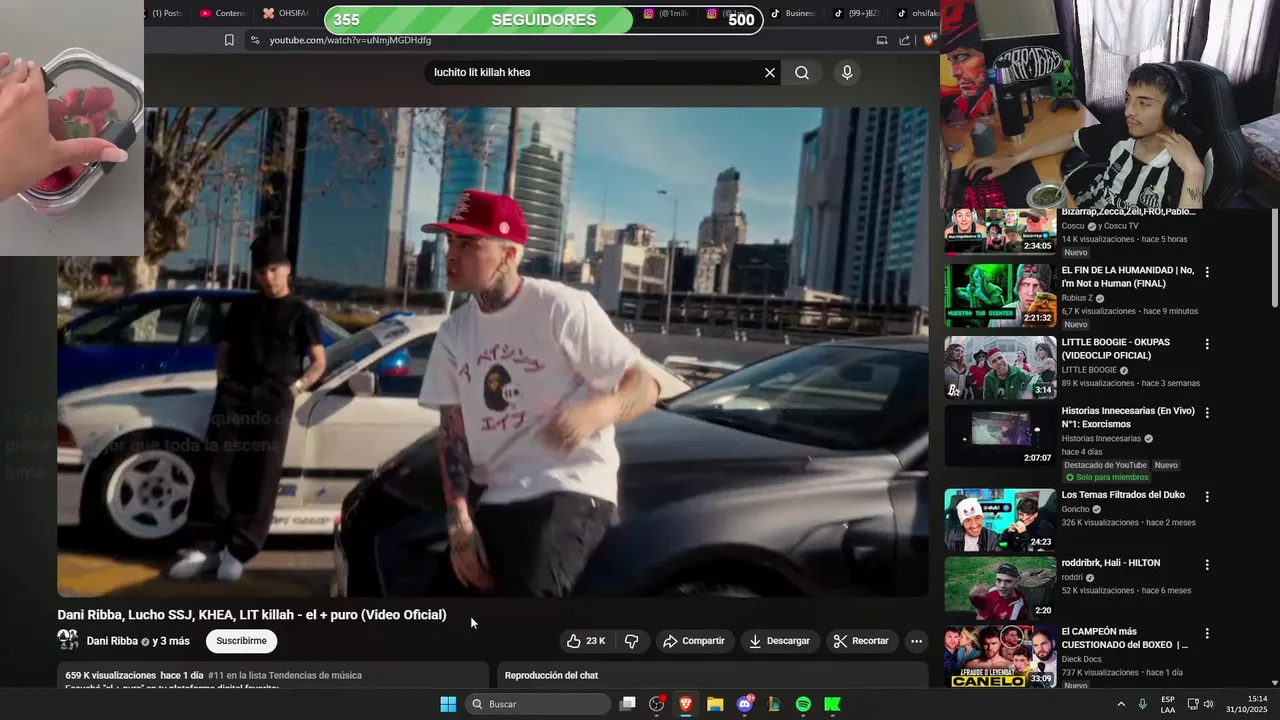Screen dimensions: 1280x720
Task: Open options menu for 'Historias Innecesarias (En Vivo)'
Action: pos(1207,412)
